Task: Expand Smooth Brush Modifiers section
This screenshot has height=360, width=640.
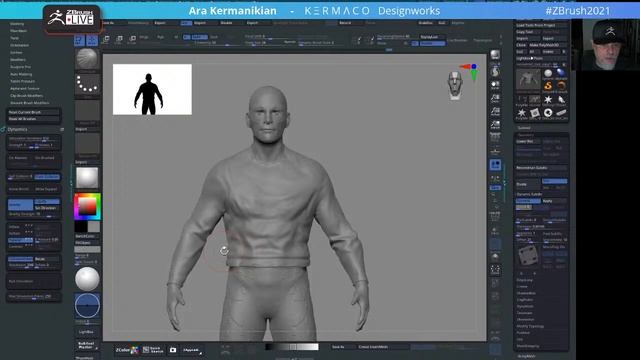Action: pos(29,103)
